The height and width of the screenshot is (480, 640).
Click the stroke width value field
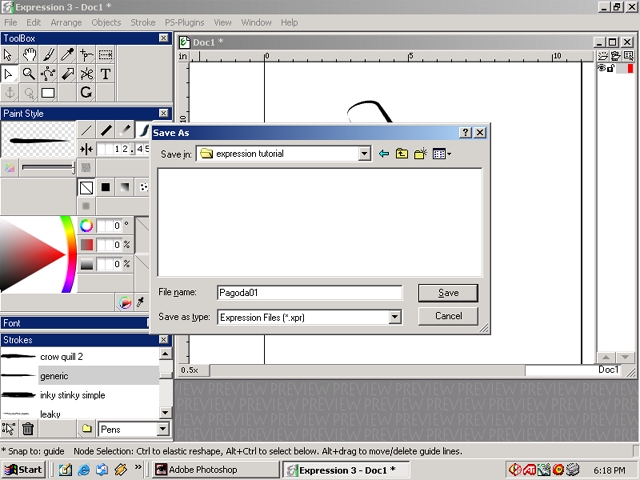(x=123, y=149)
